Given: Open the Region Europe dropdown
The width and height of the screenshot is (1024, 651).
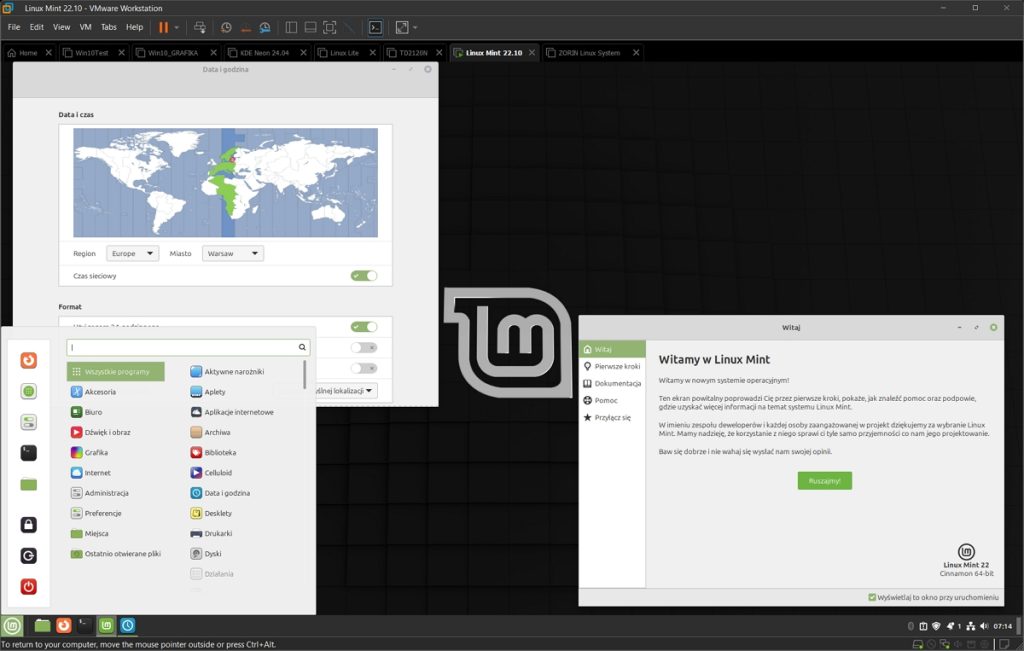Looking at the screenshot, I should coord(132,253).
